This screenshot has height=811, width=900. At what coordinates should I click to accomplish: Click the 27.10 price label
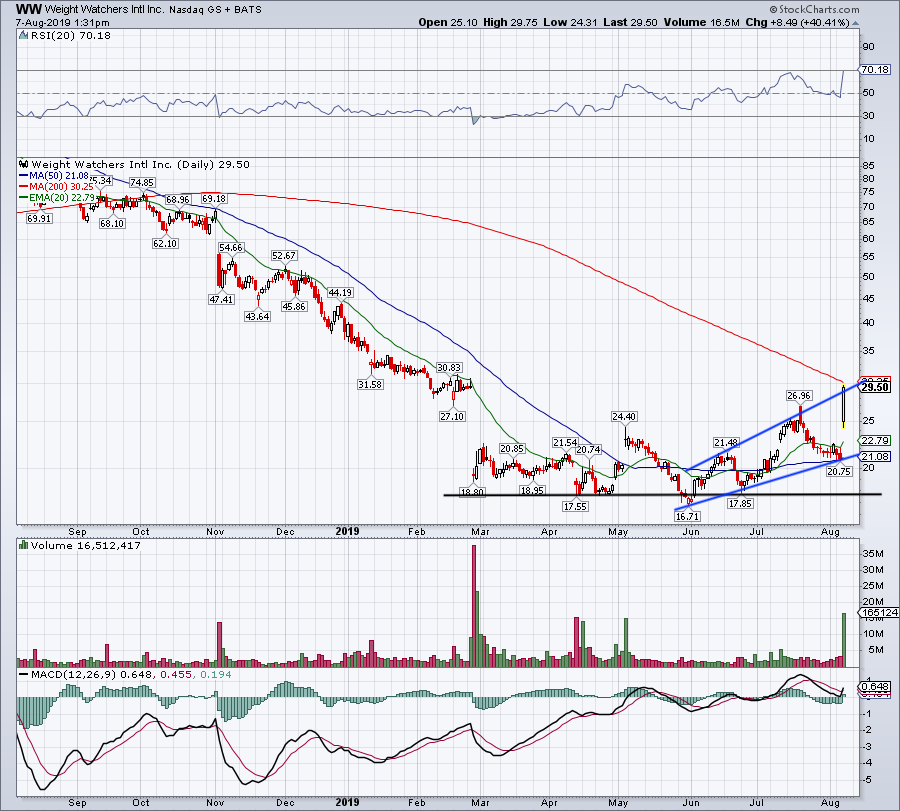tap(452, 416)
